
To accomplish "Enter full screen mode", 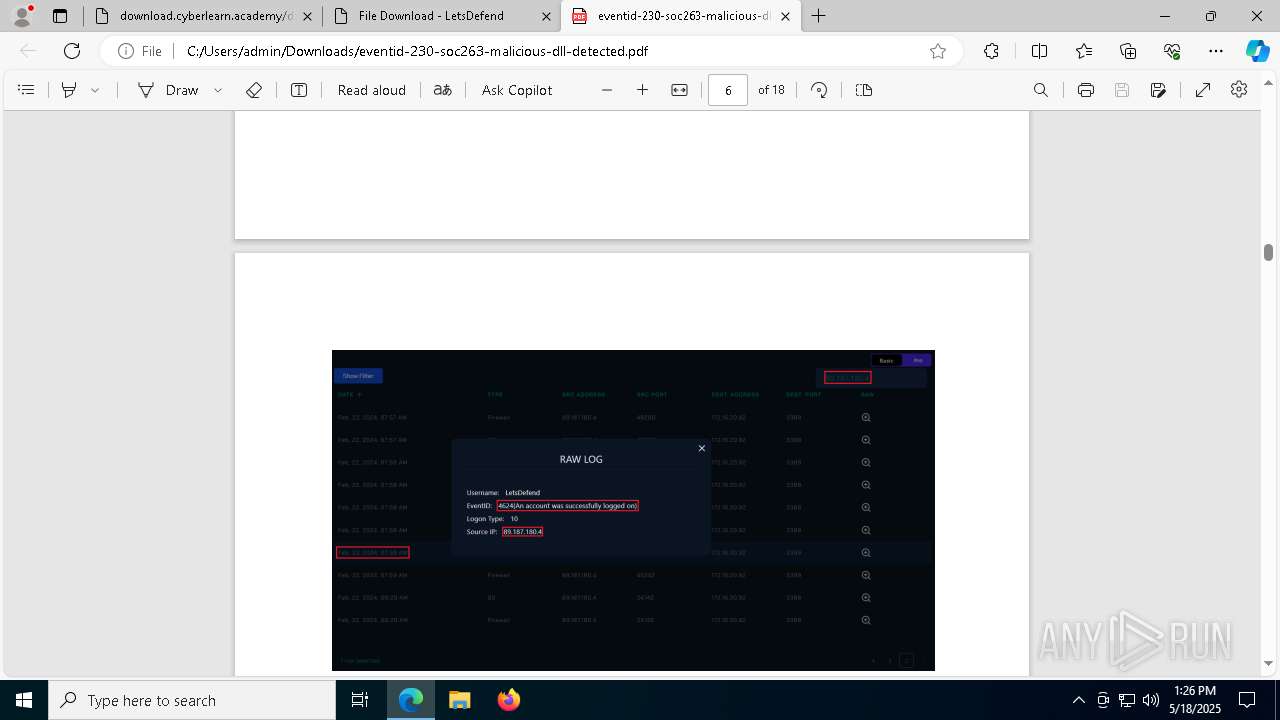I will click(1203, 90).
